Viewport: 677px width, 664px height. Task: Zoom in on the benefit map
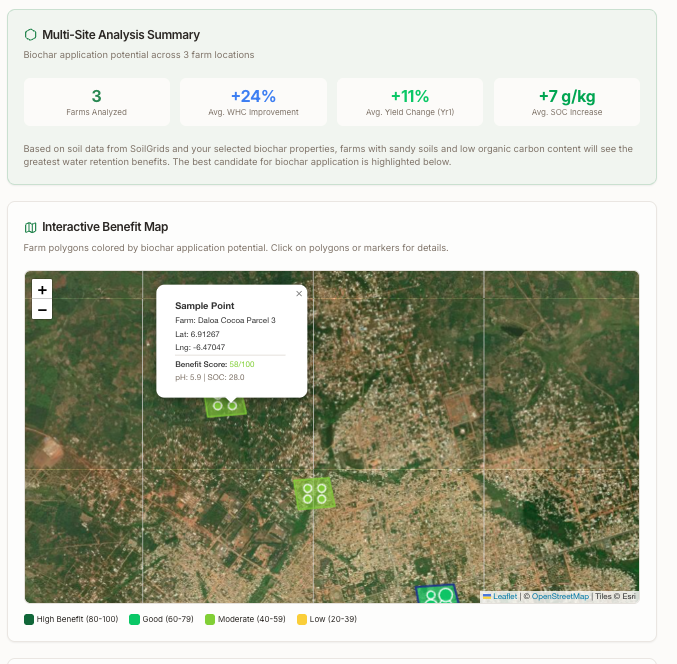coord(42,289)
